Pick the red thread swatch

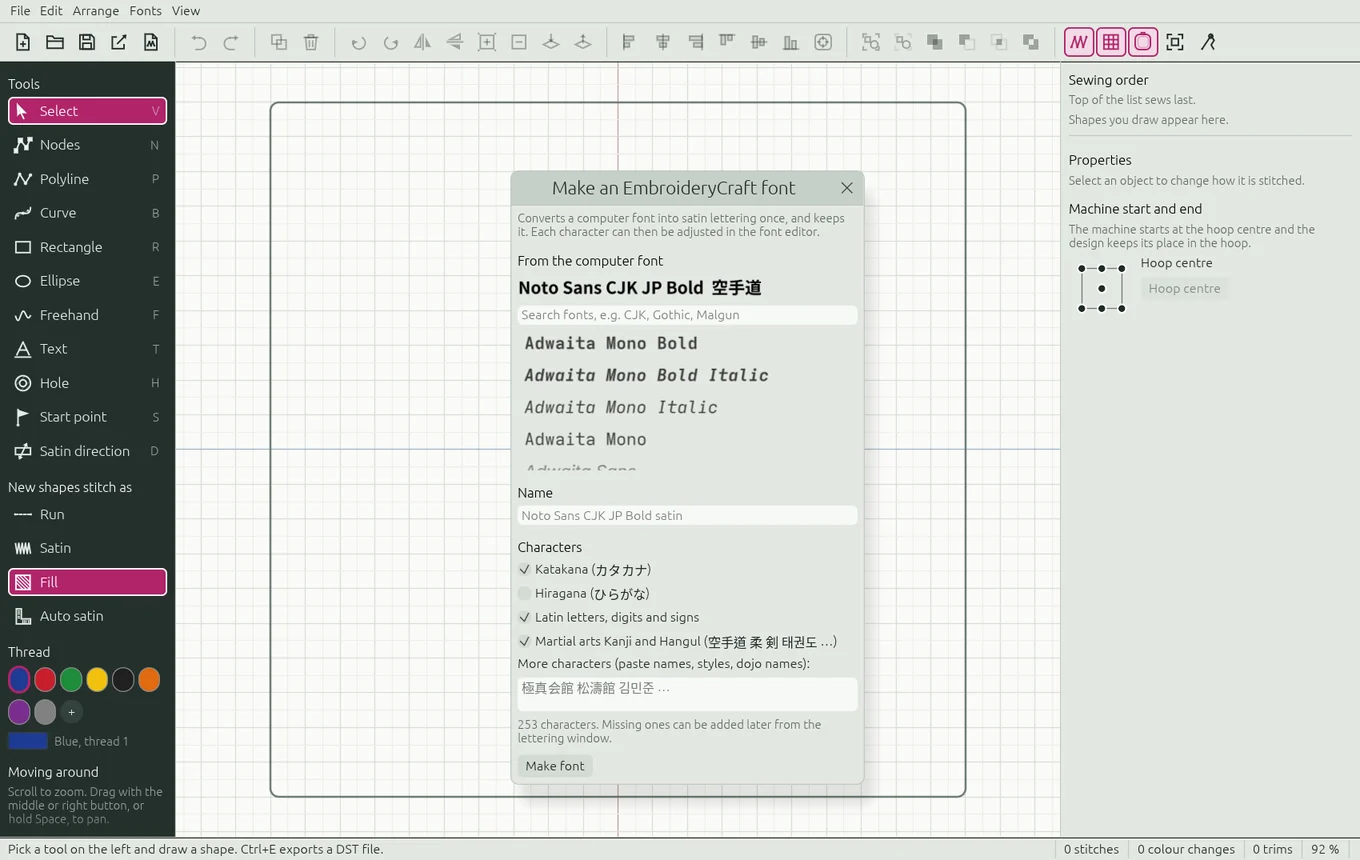(x=45, y=680)
